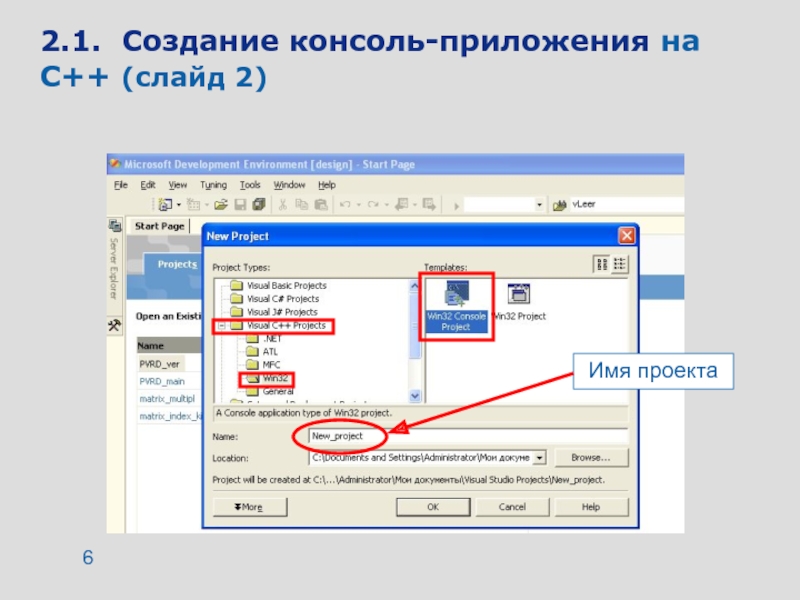The image size is (800, 600).
Task: Open the matrix_index recent project
Action: coord(170,416)
